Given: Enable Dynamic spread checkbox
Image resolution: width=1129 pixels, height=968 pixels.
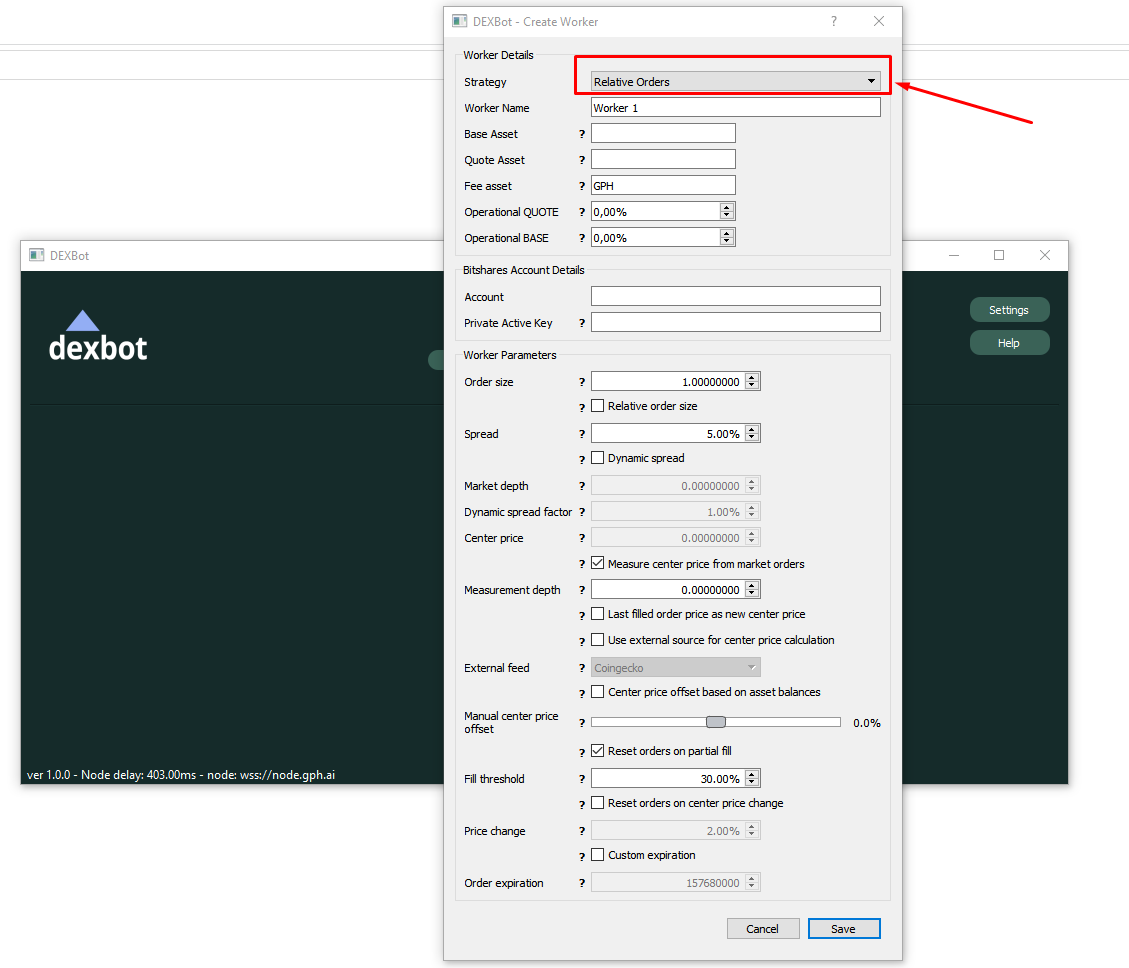Looking at the screenshot, I should pyautogui.click(x=598, y=457).
